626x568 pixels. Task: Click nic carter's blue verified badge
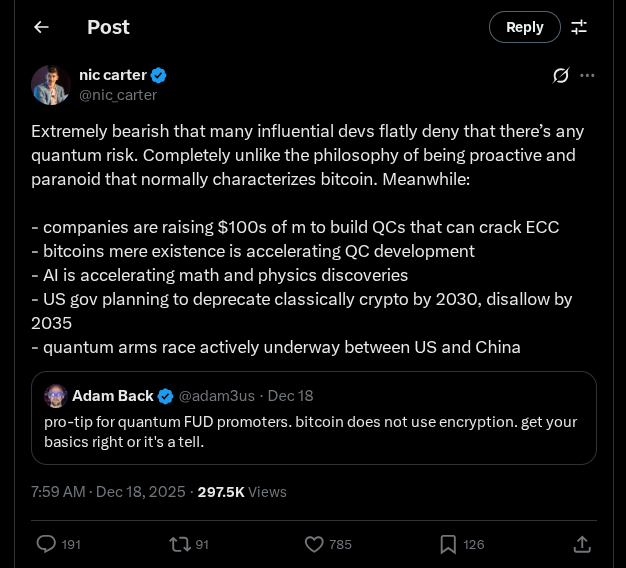point(159,75)
